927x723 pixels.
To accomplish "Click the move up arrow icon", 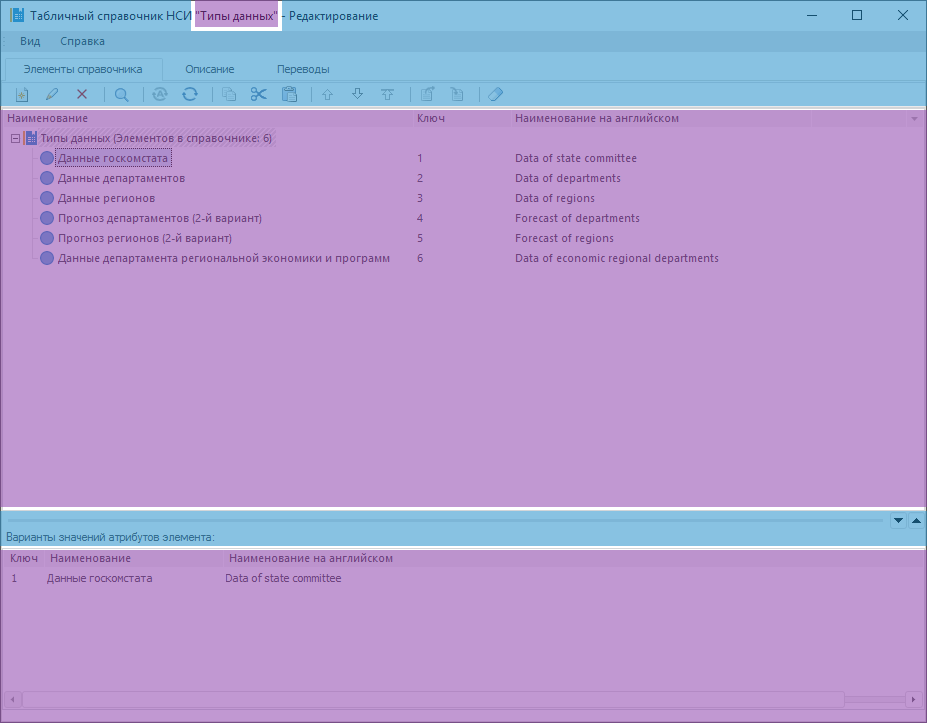I will [327, 94].
